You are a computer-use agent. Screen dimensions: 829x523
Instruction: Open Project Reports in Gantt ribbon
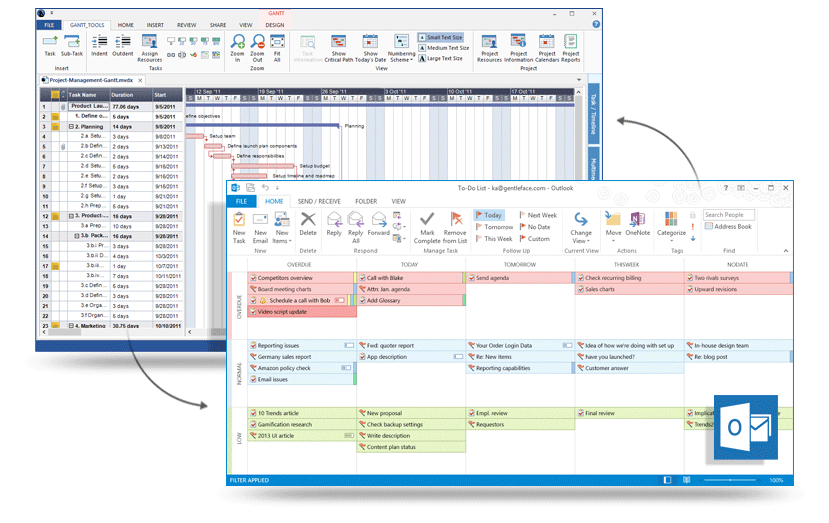coord(570,48)
